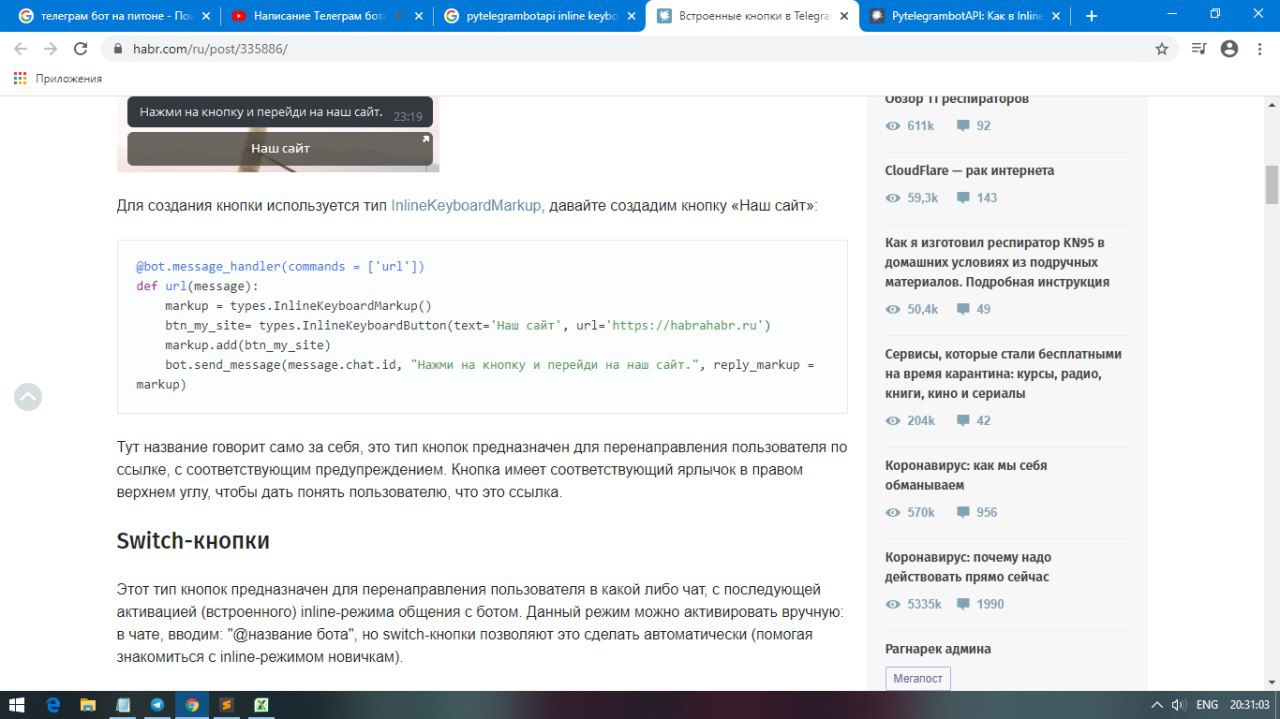Click comments icon with 143 count
This screenshot has height=719, width=1280.
[x=963, y=198]
